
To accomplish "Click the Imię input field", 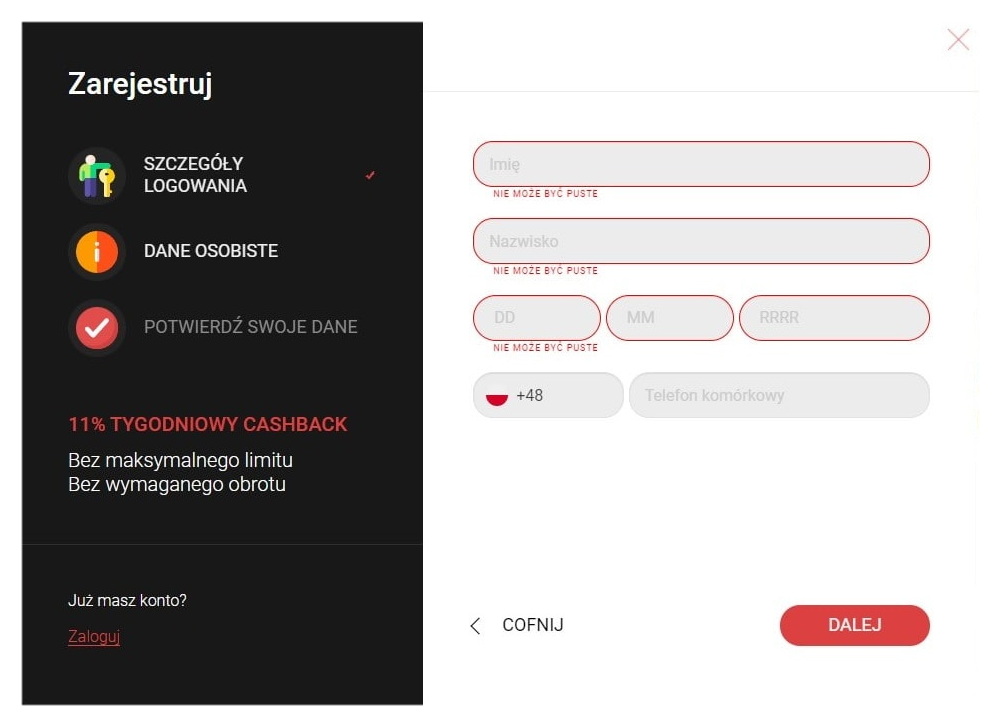I will (x=700, y=163).
